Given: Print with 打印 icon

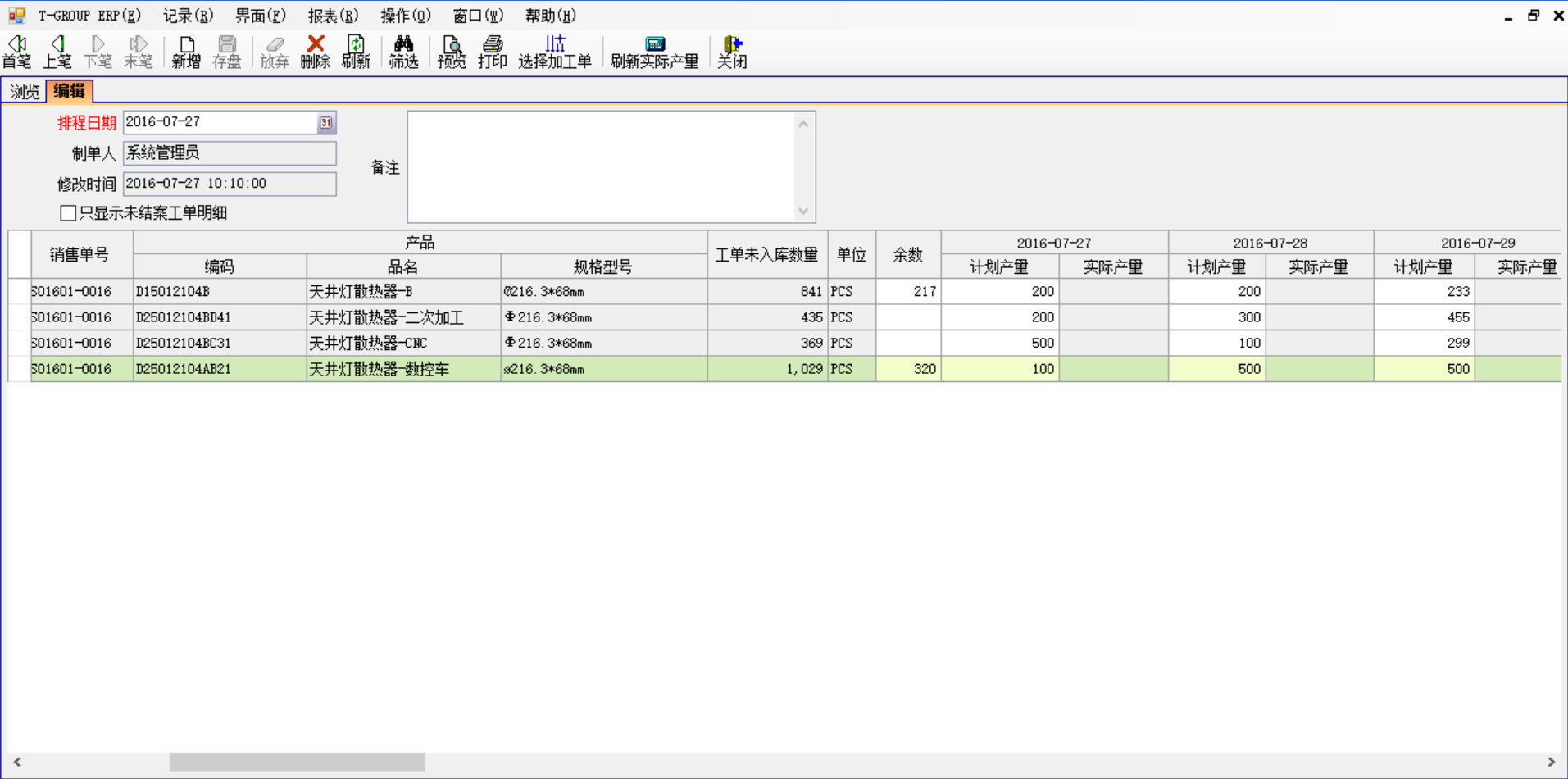Looking at the screenshot, I should pyautogui.click(x=493, y=52).
